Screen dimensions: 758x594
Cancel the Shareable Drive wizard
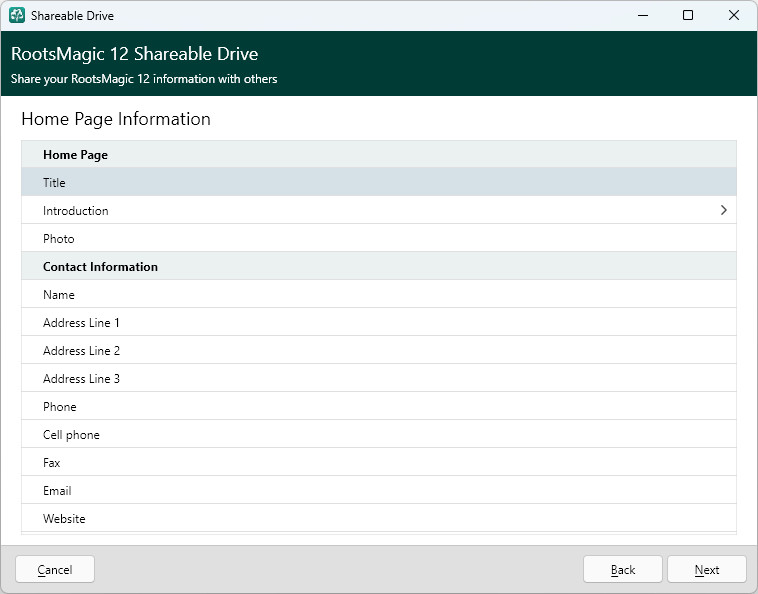pos(55,569)
